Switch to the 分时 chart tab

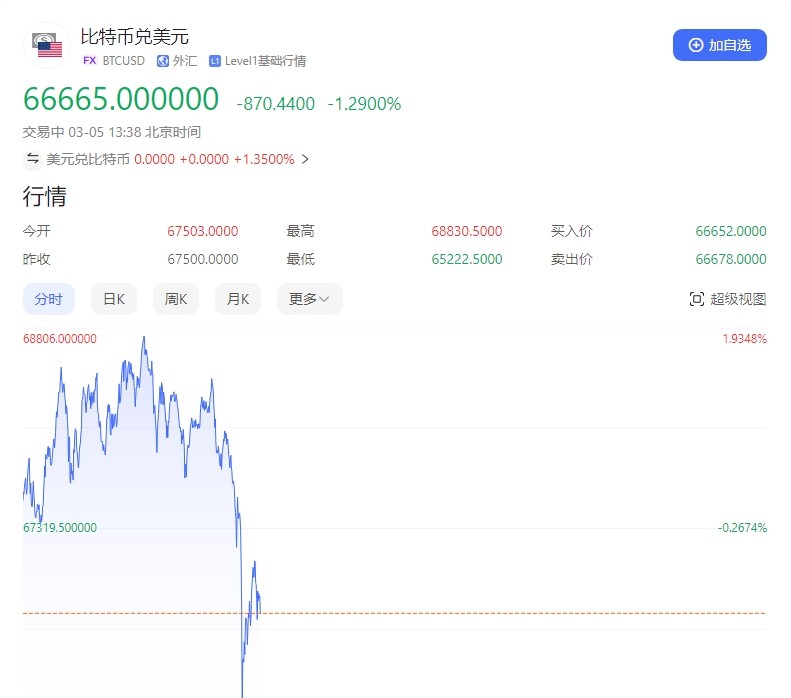point(49,299)
